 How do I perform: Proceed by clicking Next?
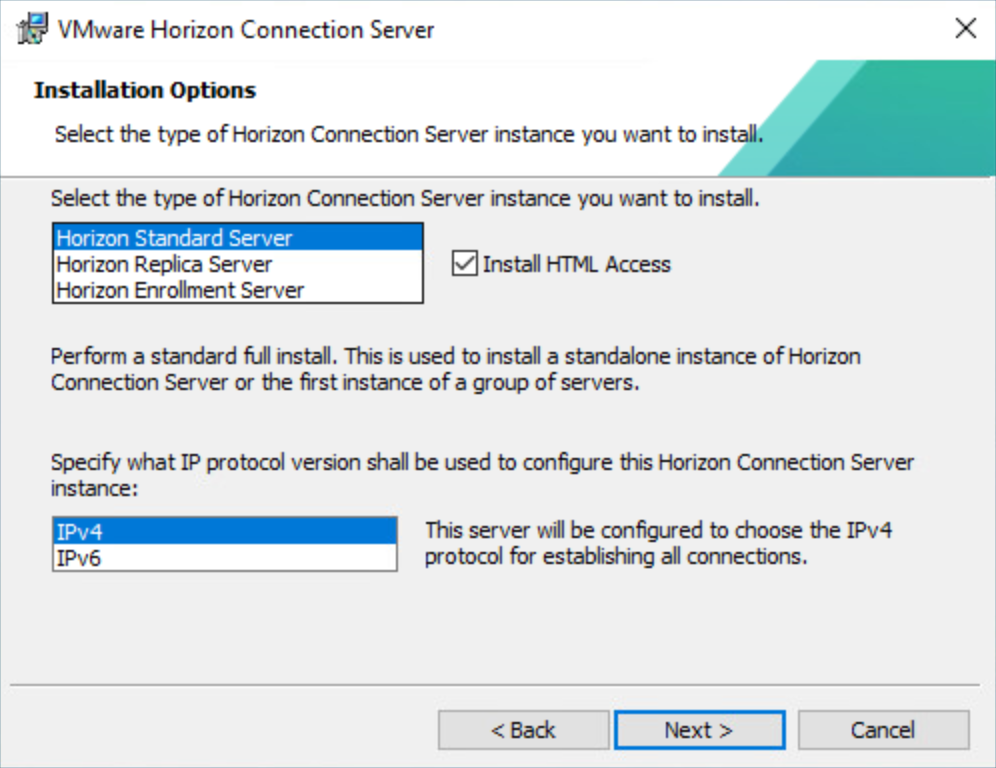[699, 730]
